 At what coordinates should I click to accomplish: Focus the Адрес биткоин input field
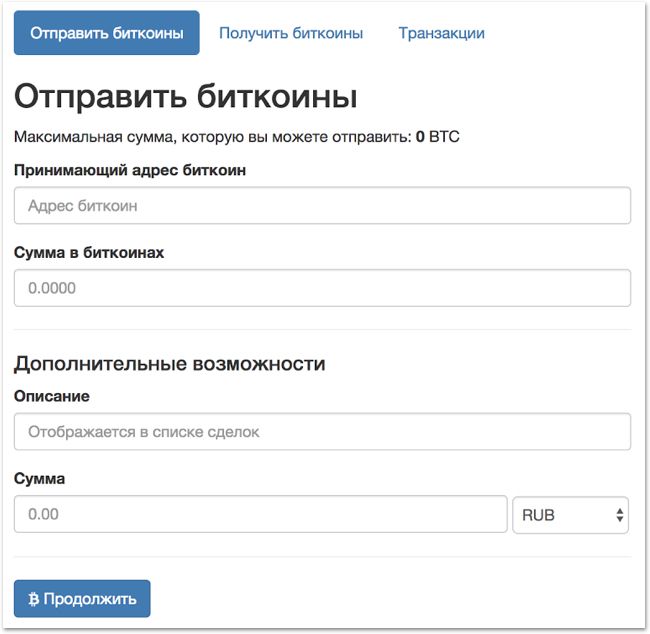[x=322, y=206]
